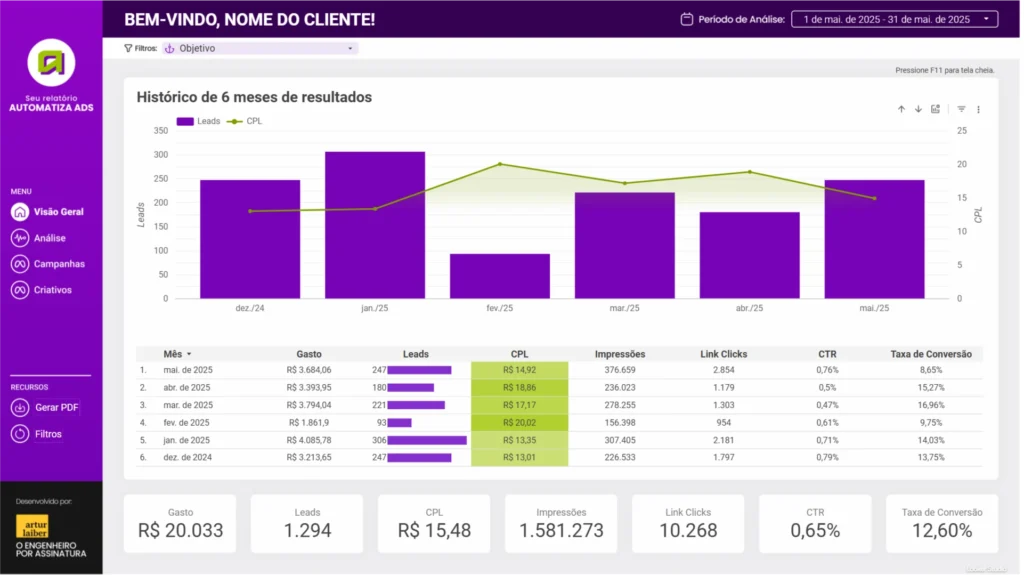Sort table by Impressões column header
Image resolution: width=1024 pixels, height=575 pixels.
tap(620, 354)
